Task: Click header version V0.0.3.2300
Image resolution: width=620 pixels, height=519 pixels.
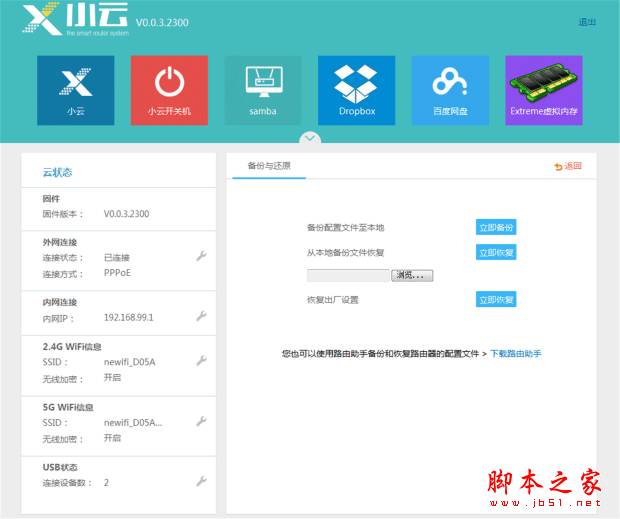Action: click(x=162, y=23)
